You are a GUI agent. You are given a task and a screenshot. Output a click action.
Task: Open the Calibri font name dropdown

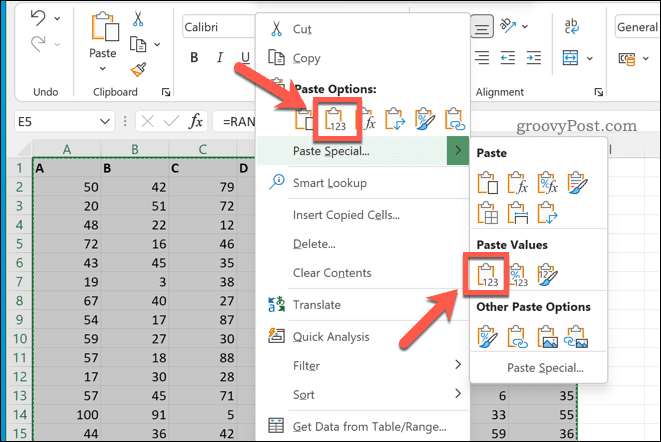(213, 27)
